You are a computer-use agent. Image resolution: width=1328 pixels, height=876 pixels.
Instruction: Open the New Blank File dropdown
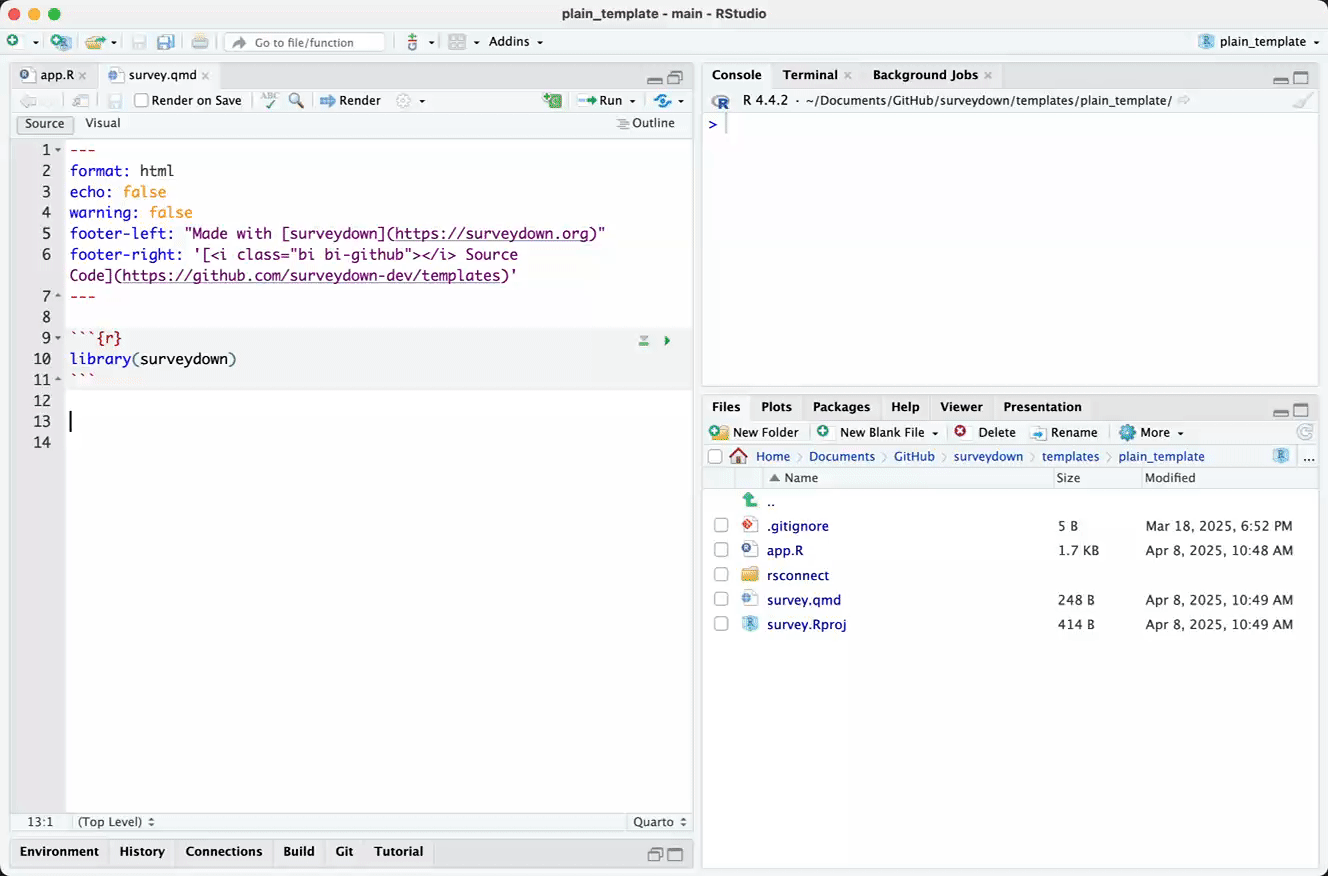pyautogui.click(x=936, y=433)
